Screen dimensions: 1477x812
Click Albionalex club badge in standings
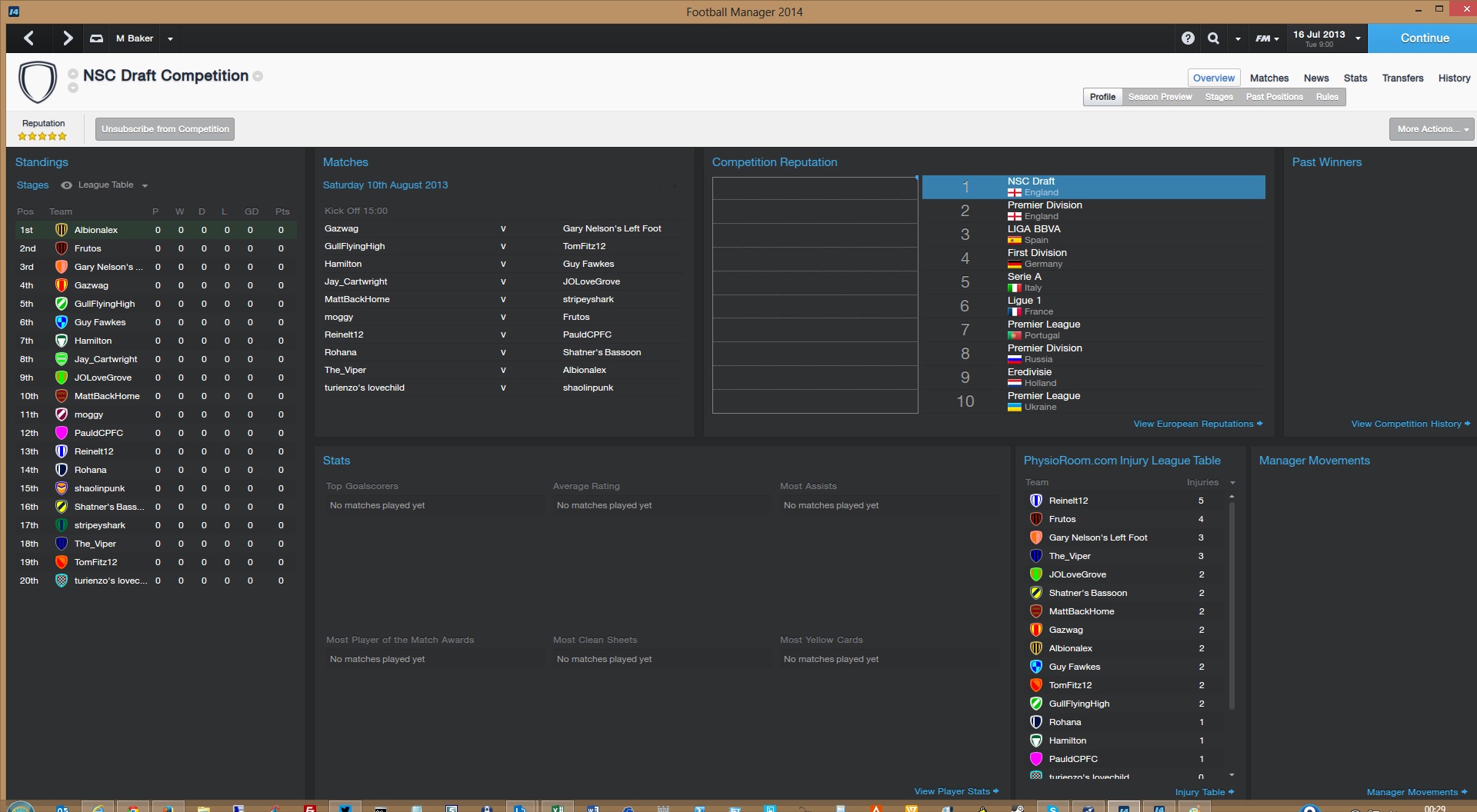(x=62, y=230)
